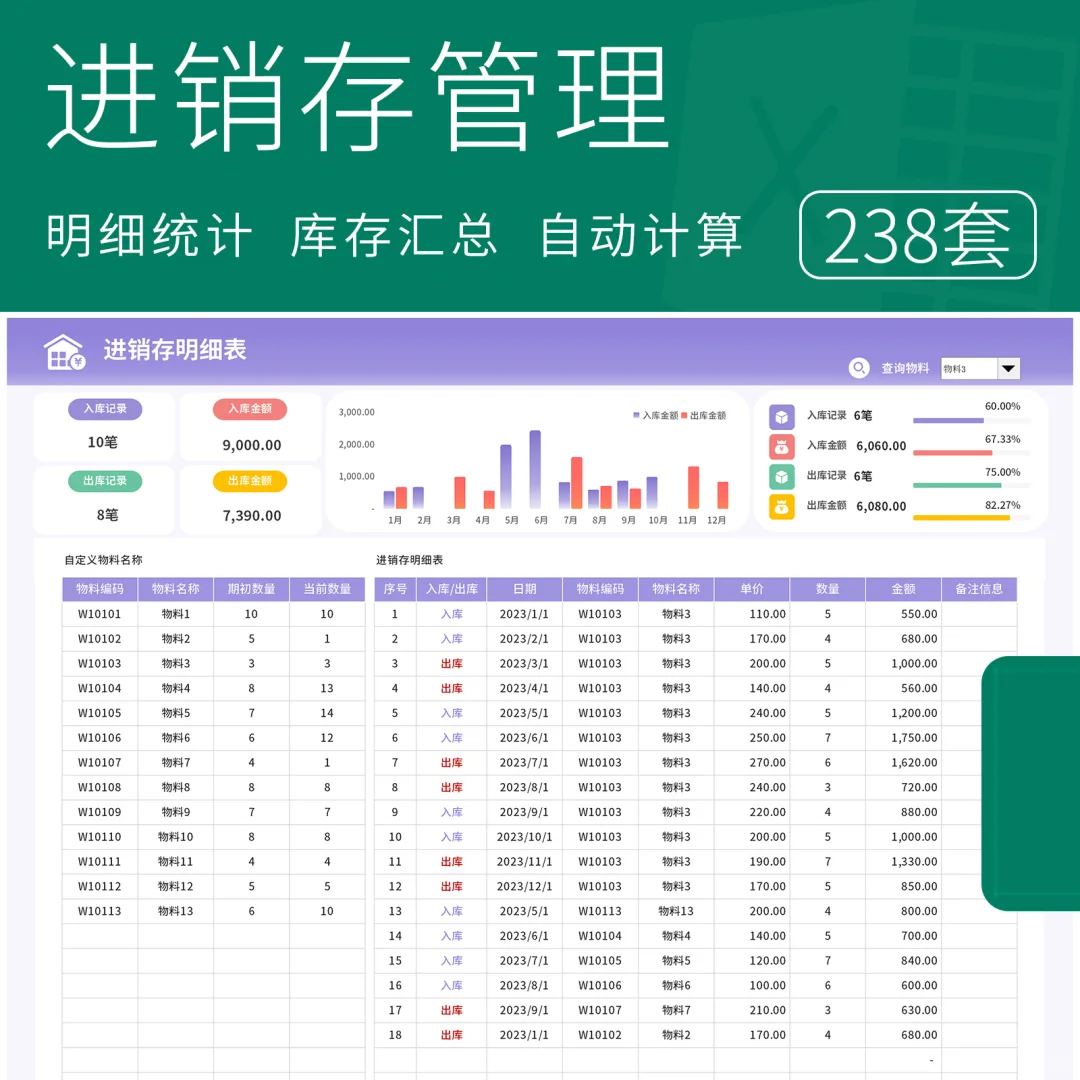Click the 自定义物料名称 section title

(103, 560)
